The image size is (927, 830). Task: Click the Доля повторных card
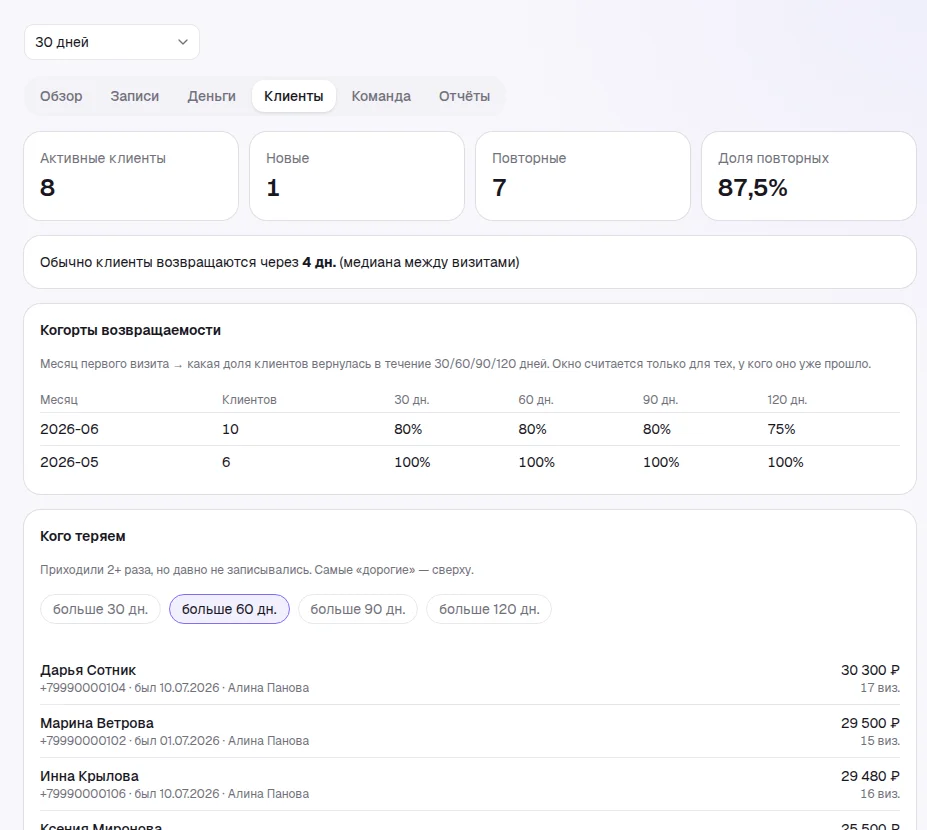tap(809, 176)
